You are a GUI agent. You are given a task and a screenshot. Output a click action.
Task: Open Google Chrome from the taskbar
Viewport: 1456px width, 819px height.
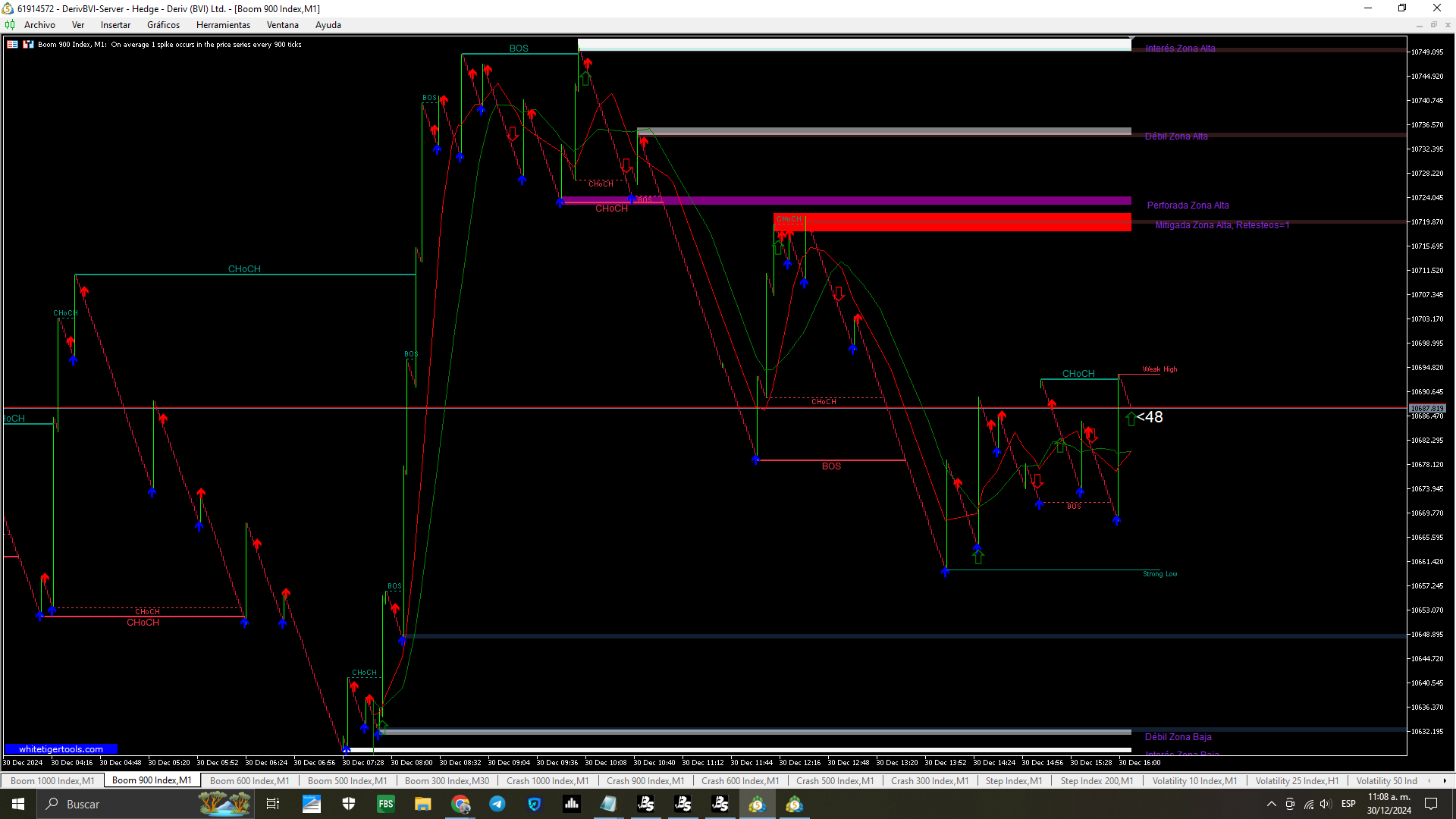click(x=460, y=804)
